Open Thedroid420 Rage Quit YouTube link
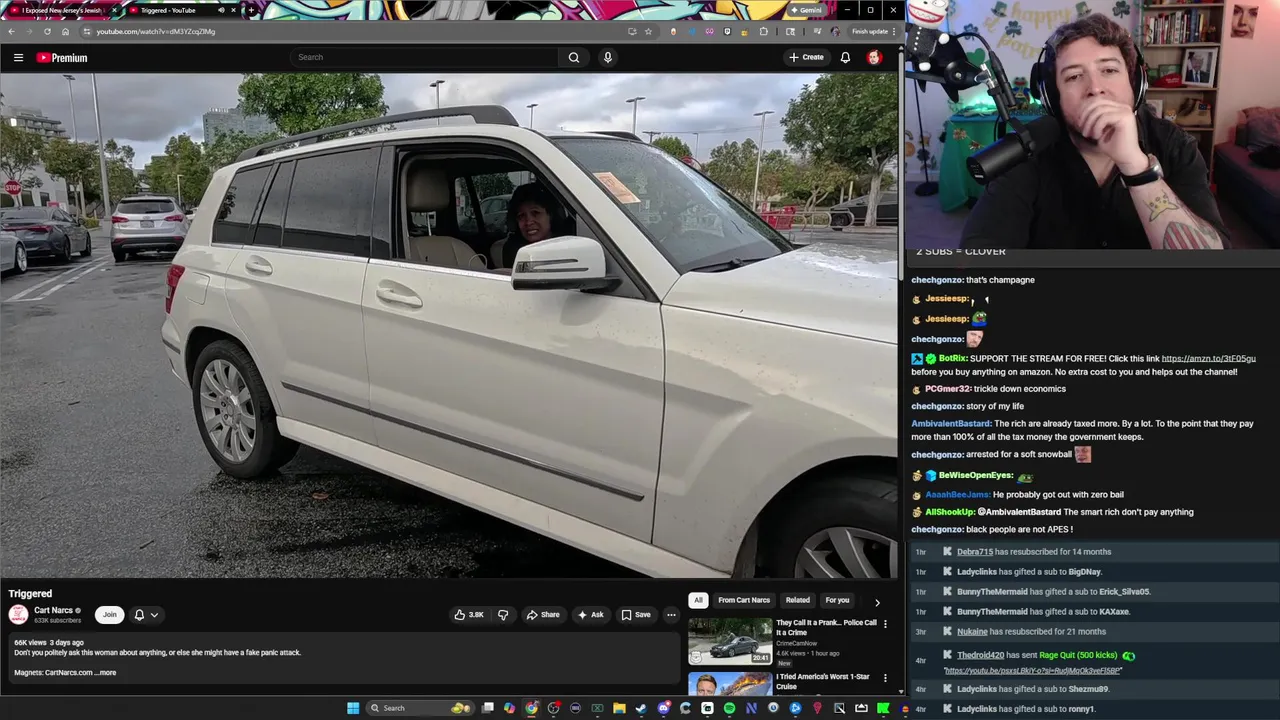Screen dimensions: 1280x720 pyautogui.click(x=1032, y=671)
